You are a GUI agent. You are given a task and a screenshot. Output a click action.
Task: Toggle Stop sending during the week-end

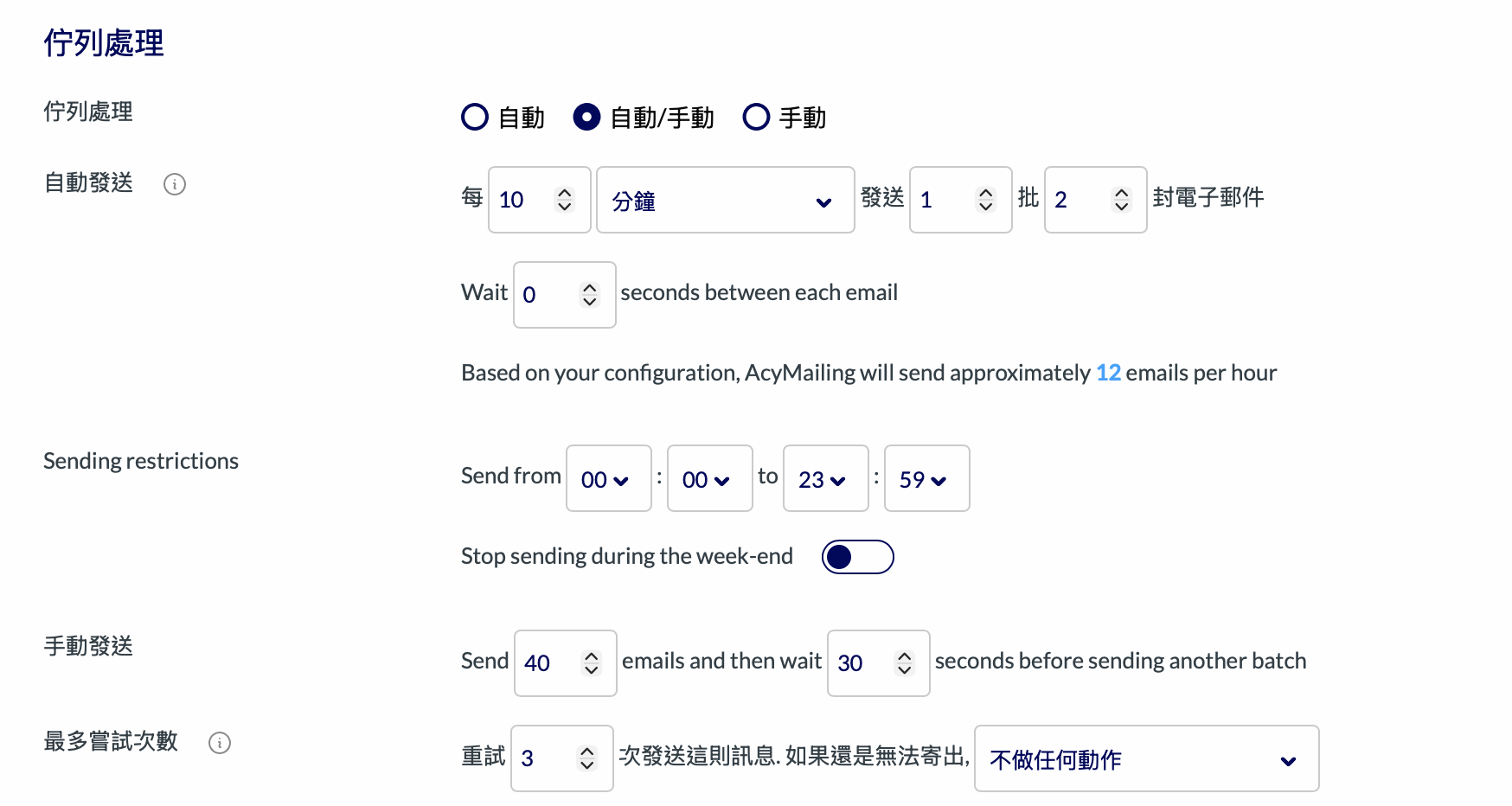coord(857,557)
